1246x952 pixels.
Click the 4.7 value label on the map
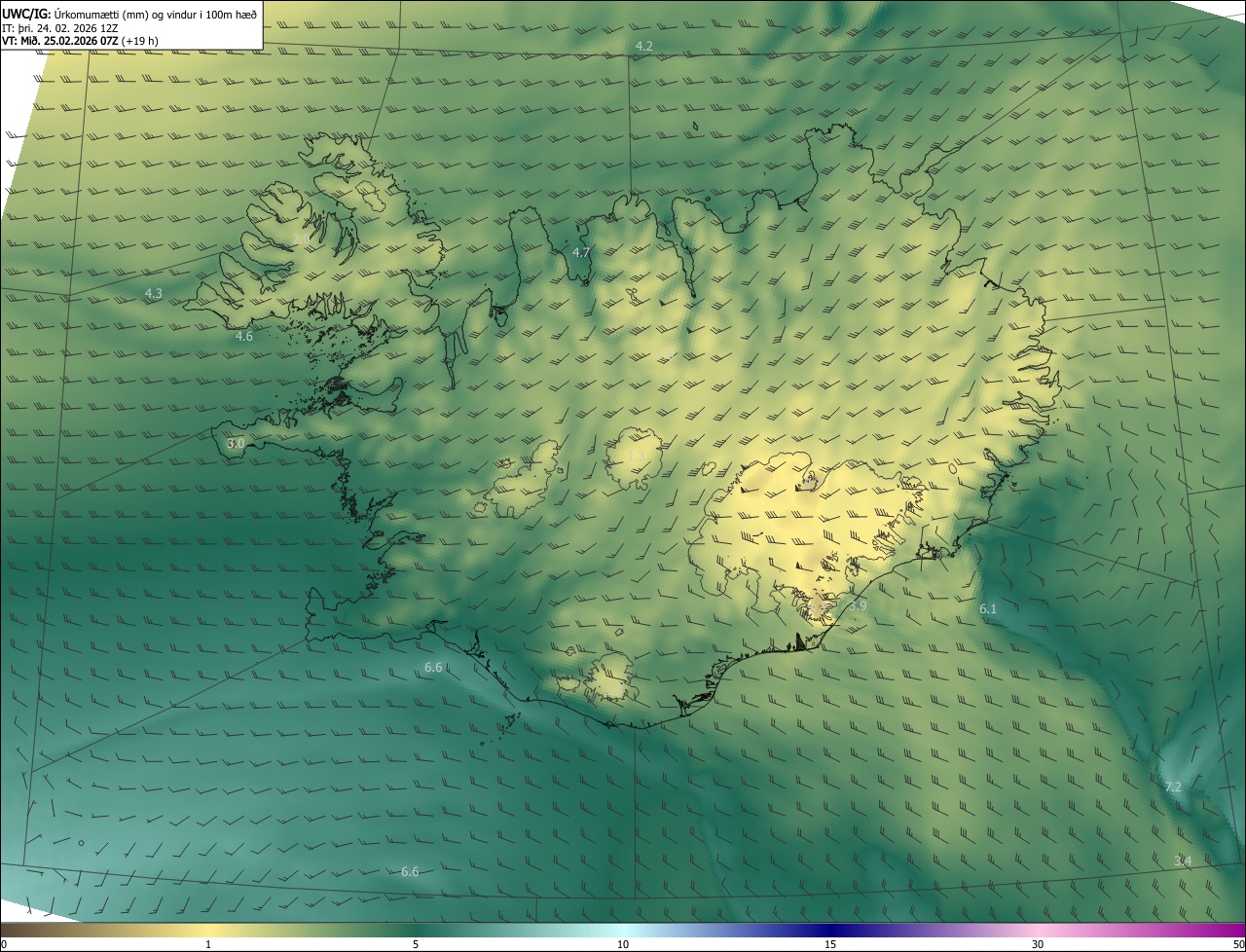coord(581,252)
